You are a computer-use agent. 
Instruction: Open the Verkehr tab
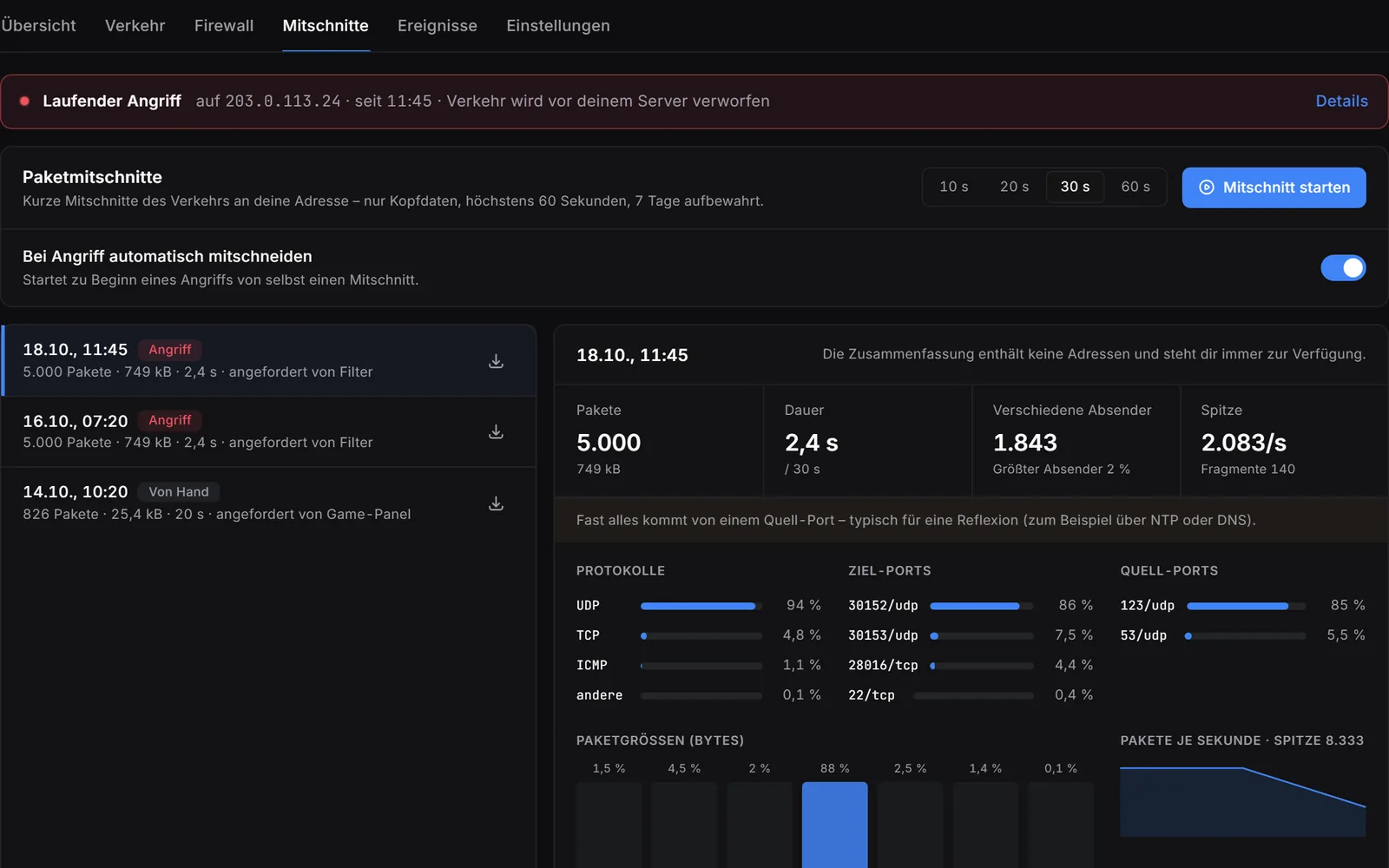(135, 26)
